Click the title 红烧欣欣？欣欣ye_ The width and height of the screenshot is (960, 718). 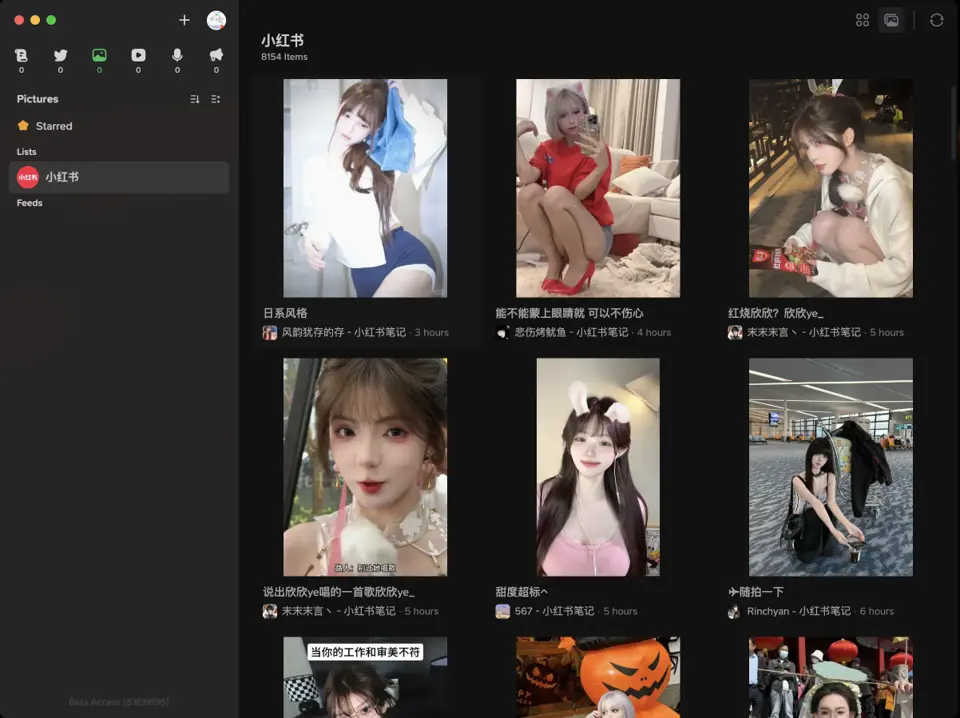tap(776, 313)
